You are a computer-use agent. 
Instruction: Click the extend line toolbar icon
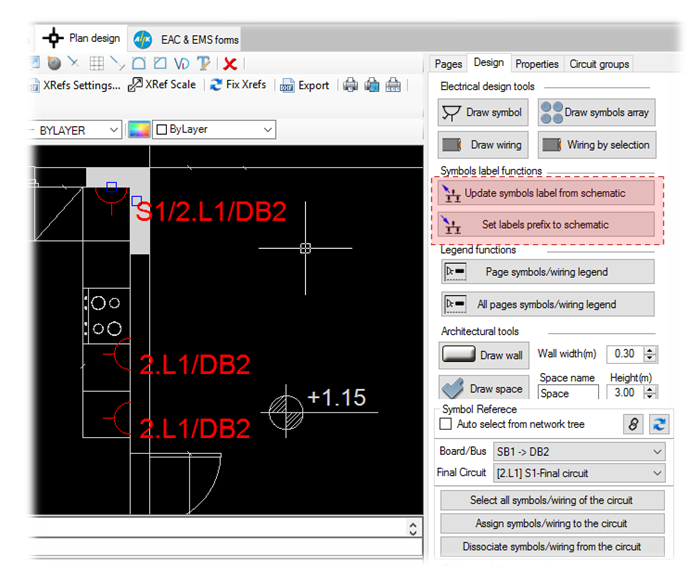click(117, 64)
